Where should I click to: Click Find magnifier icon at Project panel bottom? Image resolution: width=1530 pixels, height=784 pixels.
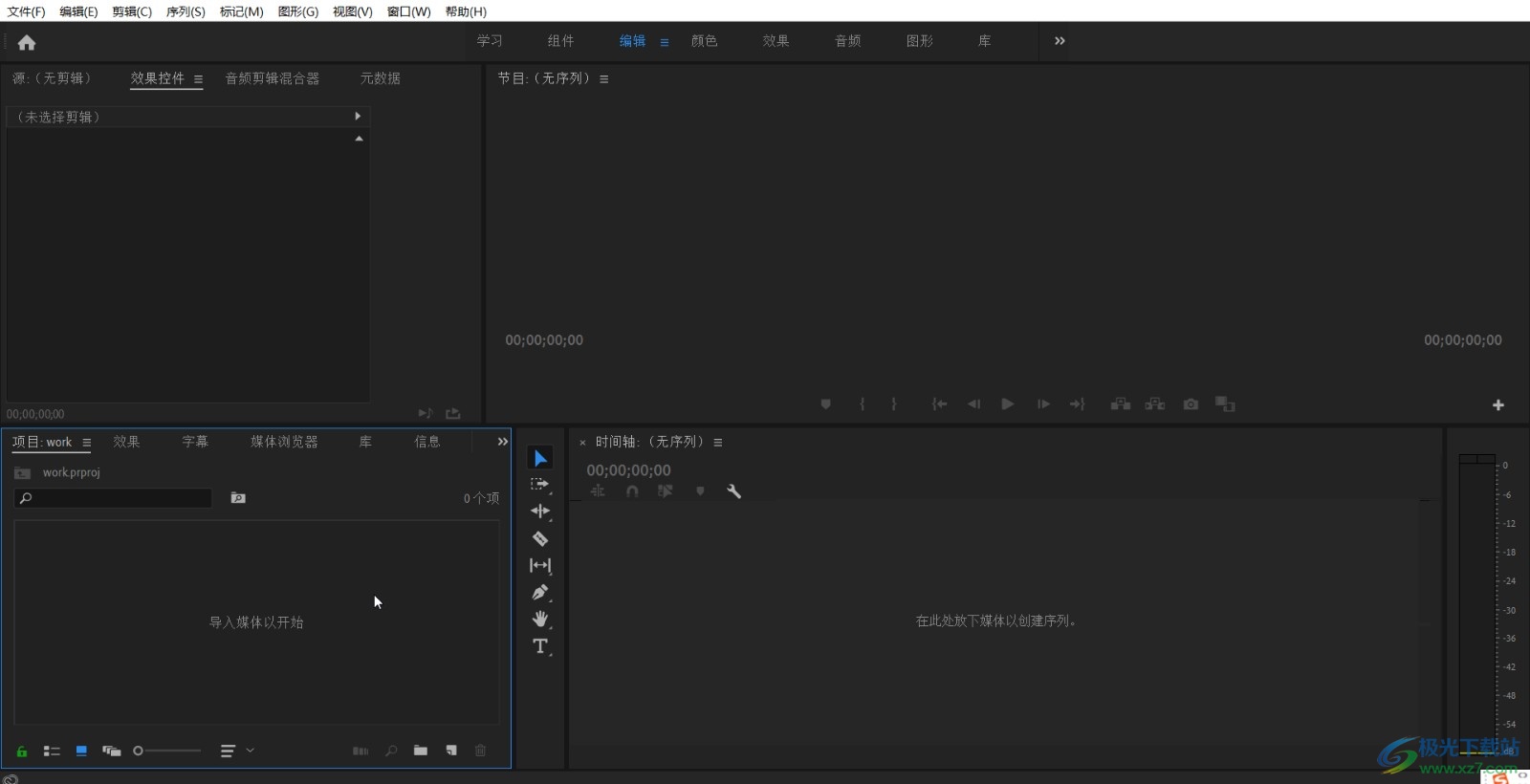(x=391, y=751)
